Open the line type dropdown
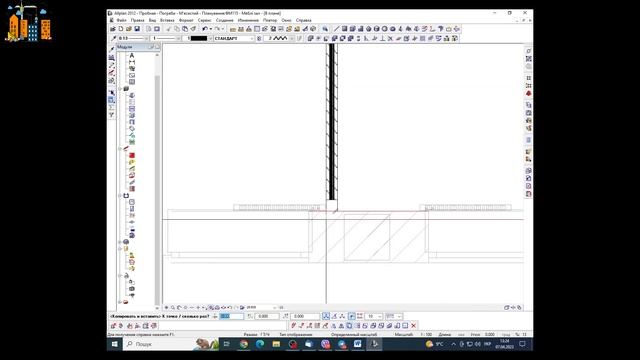640x360 pixels. 178,38
